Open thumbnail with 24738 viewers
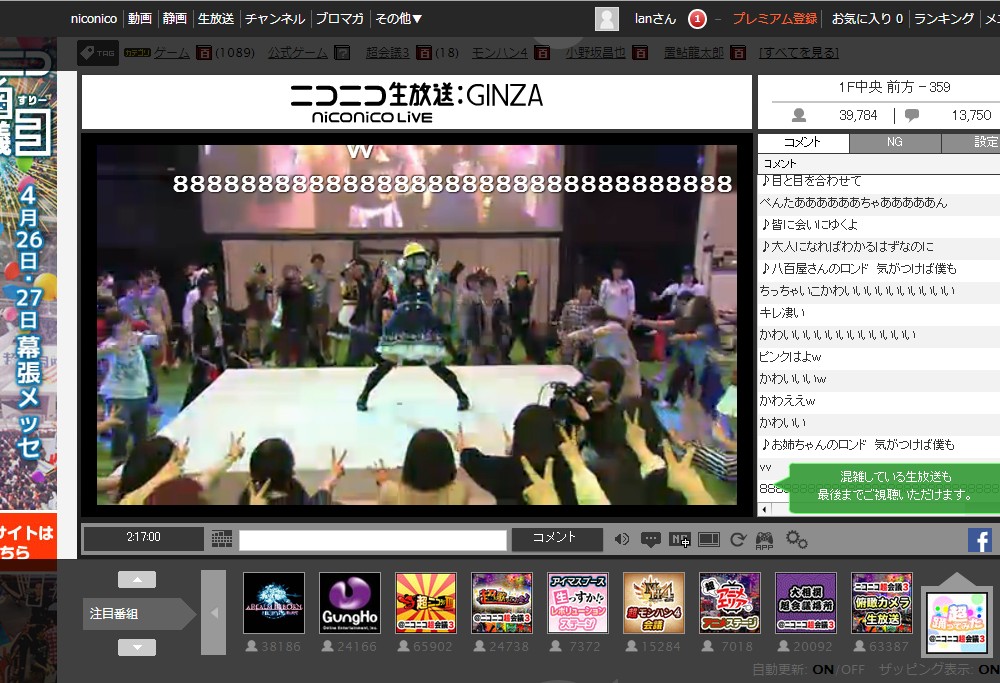Viewport: 1000px width, 683px height. (502, 603)
